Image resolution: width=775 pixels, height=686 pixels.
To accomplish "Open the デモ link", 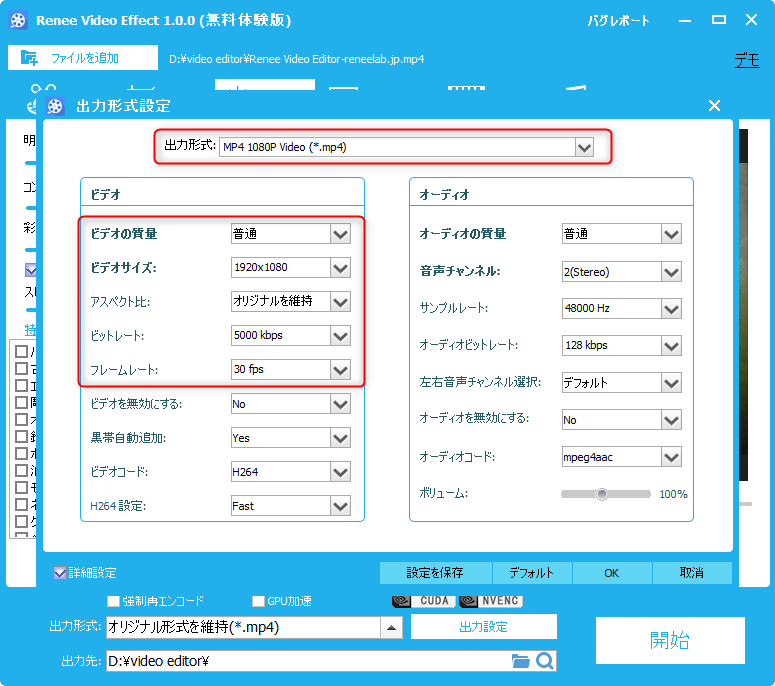I will [747, 60].
